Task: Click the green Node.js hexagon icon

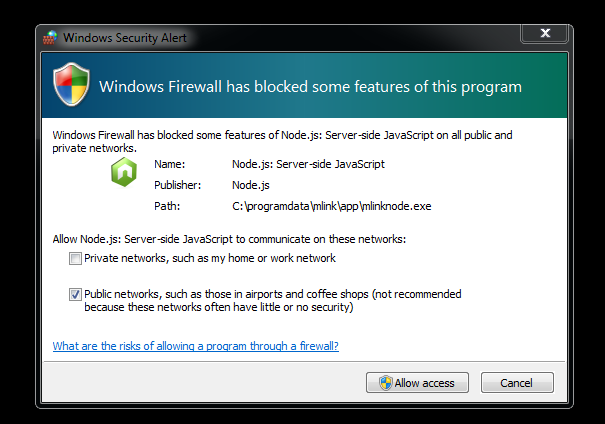Action: [123, 173]
